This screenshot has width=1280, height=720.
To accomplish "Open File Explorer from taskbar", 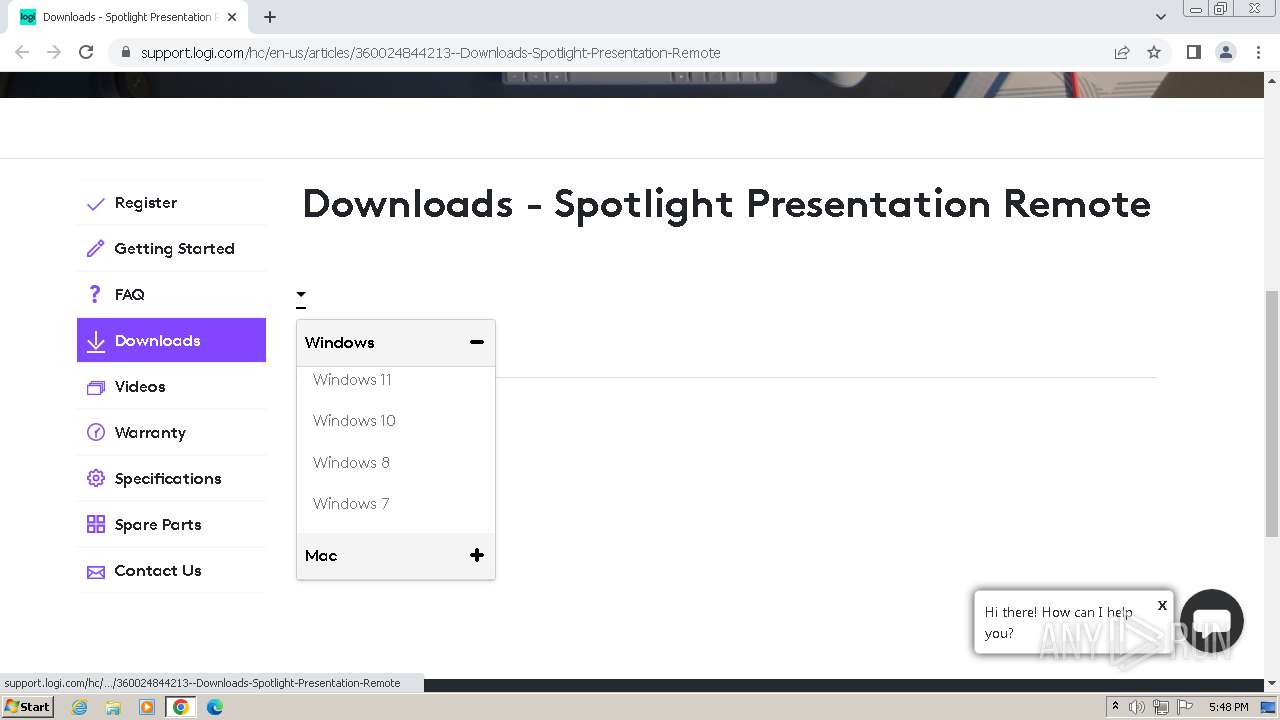I will [x=113, y=707].
